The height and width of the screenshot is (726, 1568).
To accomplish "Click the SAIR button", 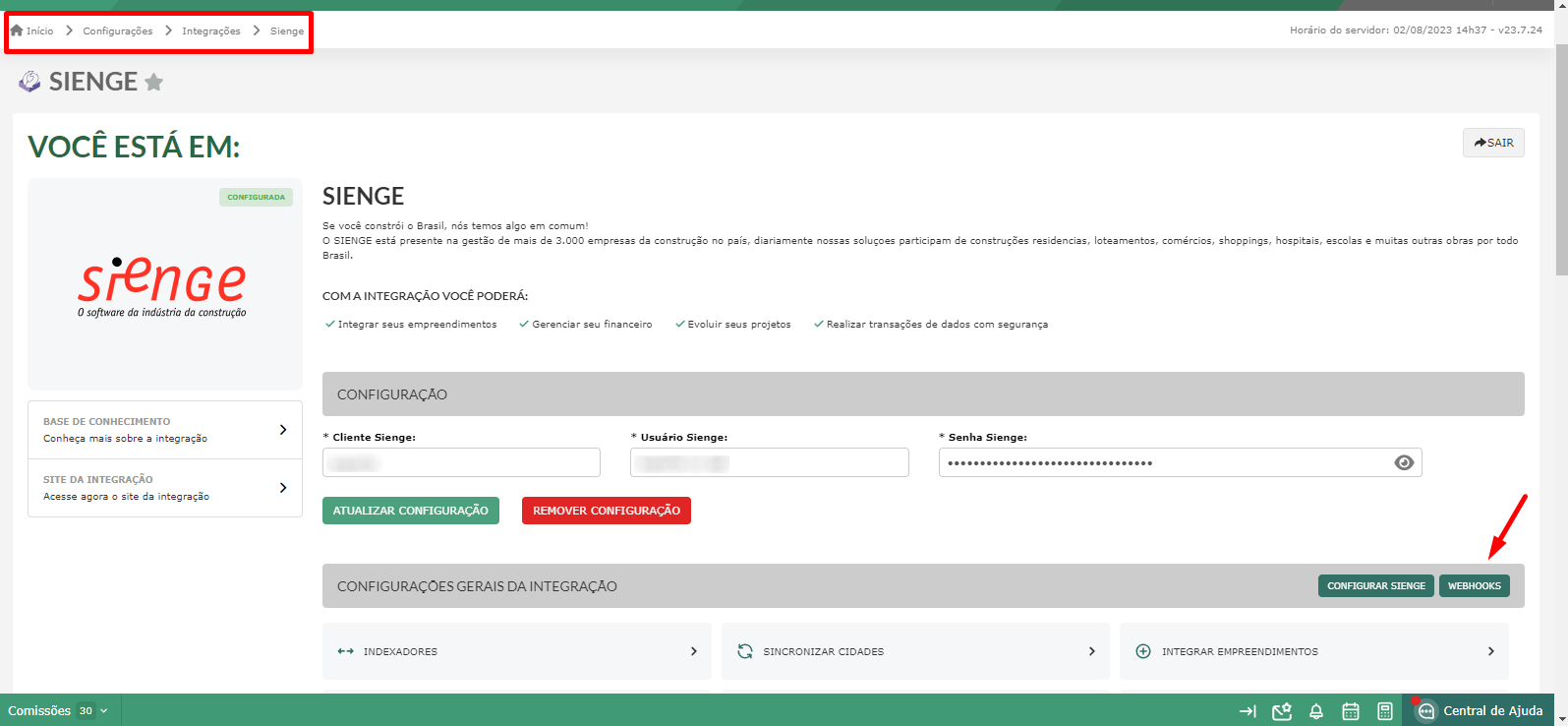I will [1493, 143].
